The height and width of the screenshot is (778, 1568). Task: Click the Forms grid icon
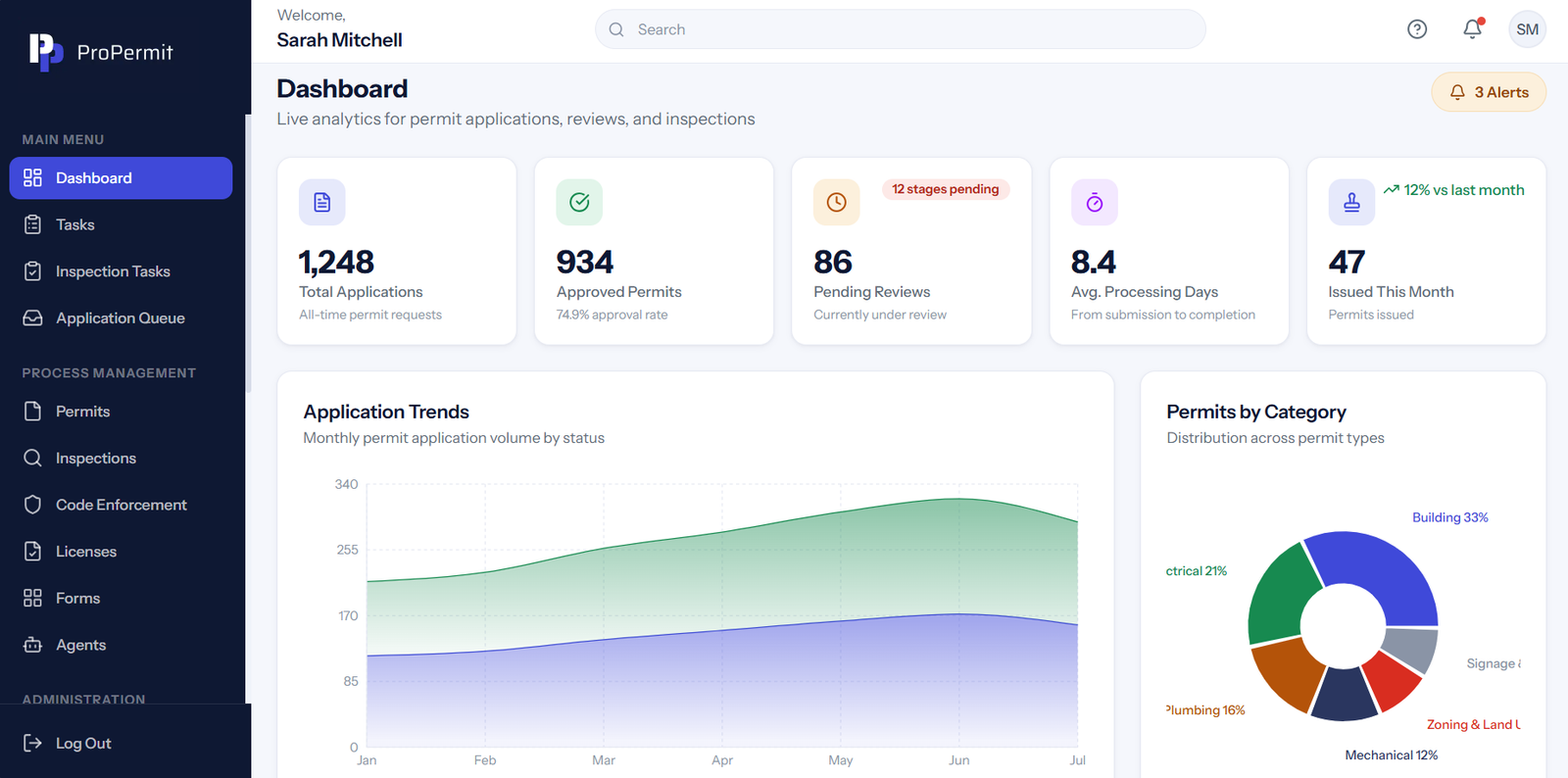pos(32,598)
